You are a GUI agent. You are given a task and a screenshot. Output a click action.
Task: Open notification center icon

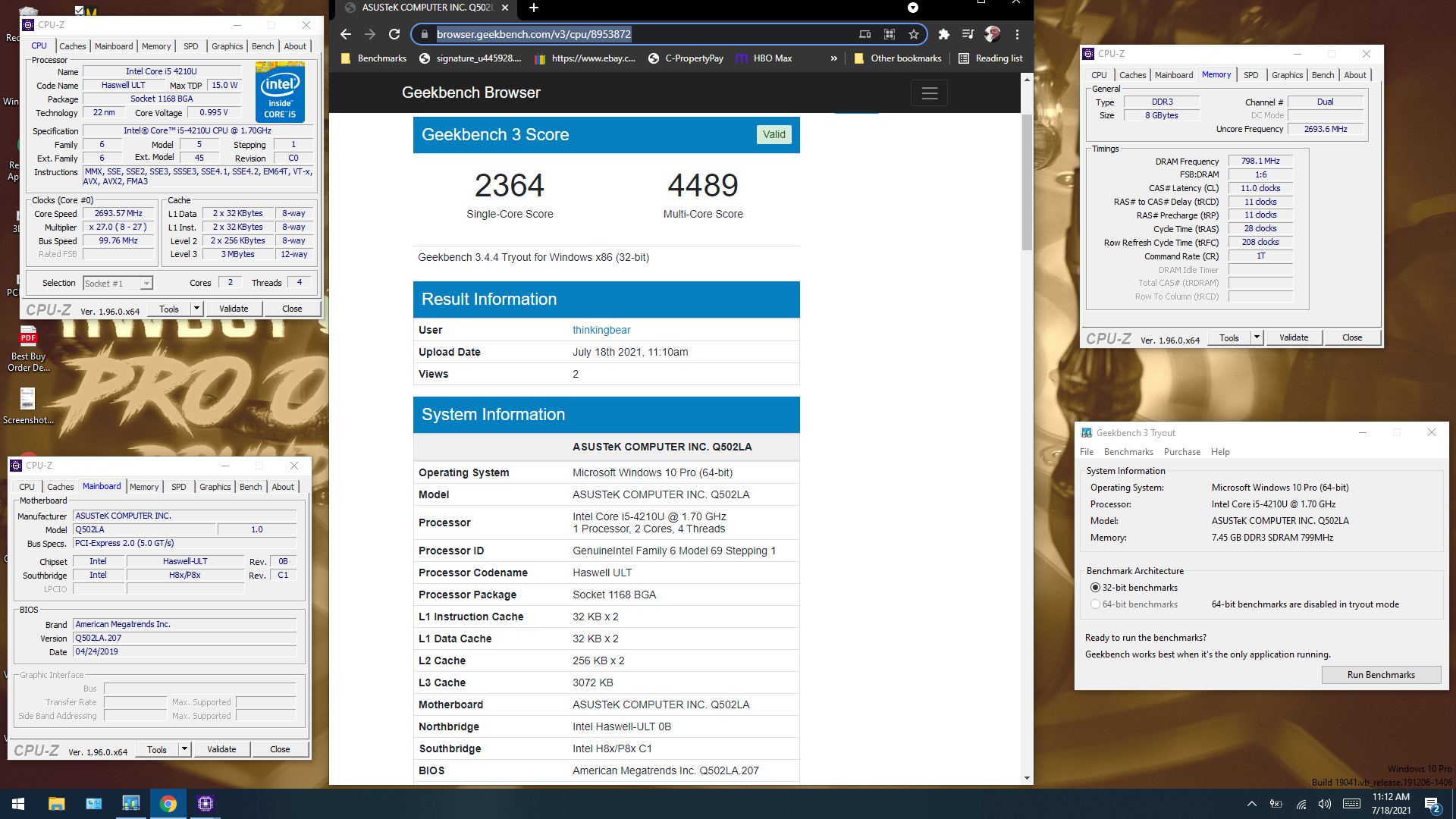1432,805
